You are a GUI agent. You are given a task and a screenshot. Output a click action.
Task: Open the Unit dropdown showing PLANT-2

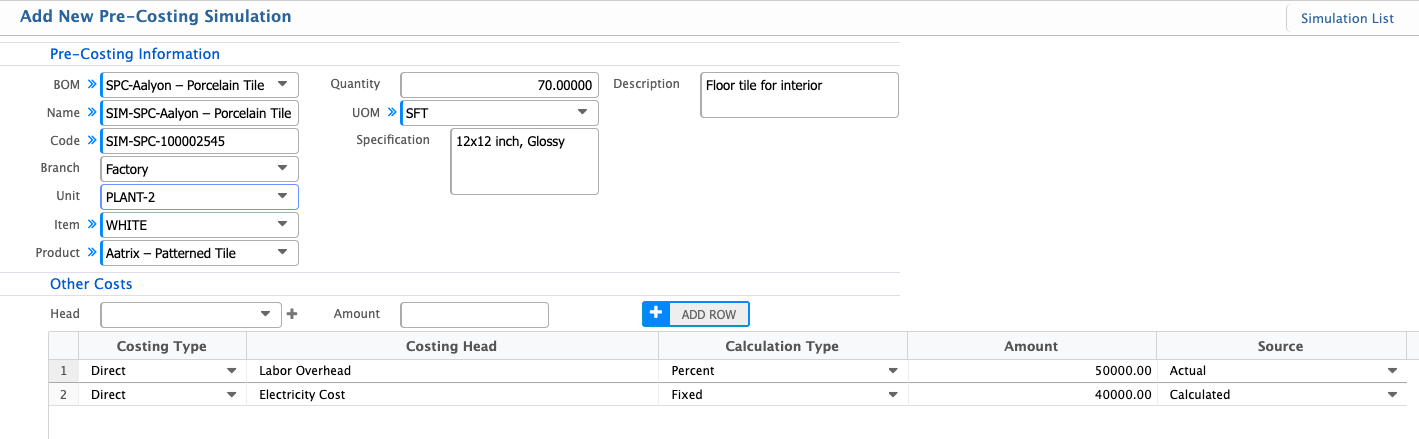point(282,197)
